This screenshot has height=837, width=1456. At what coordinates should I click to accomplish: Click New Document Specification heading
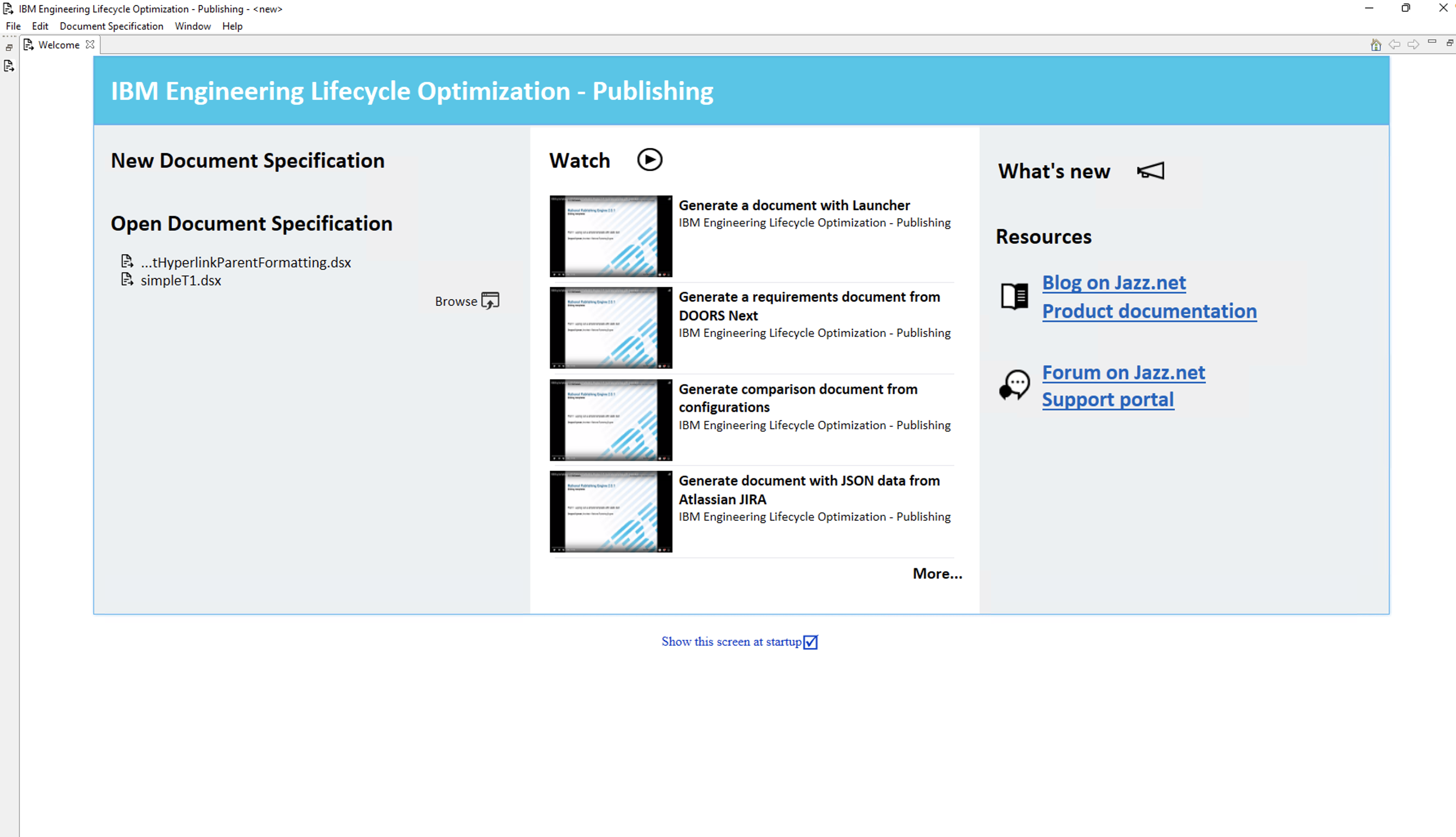[x=247, y=161]
